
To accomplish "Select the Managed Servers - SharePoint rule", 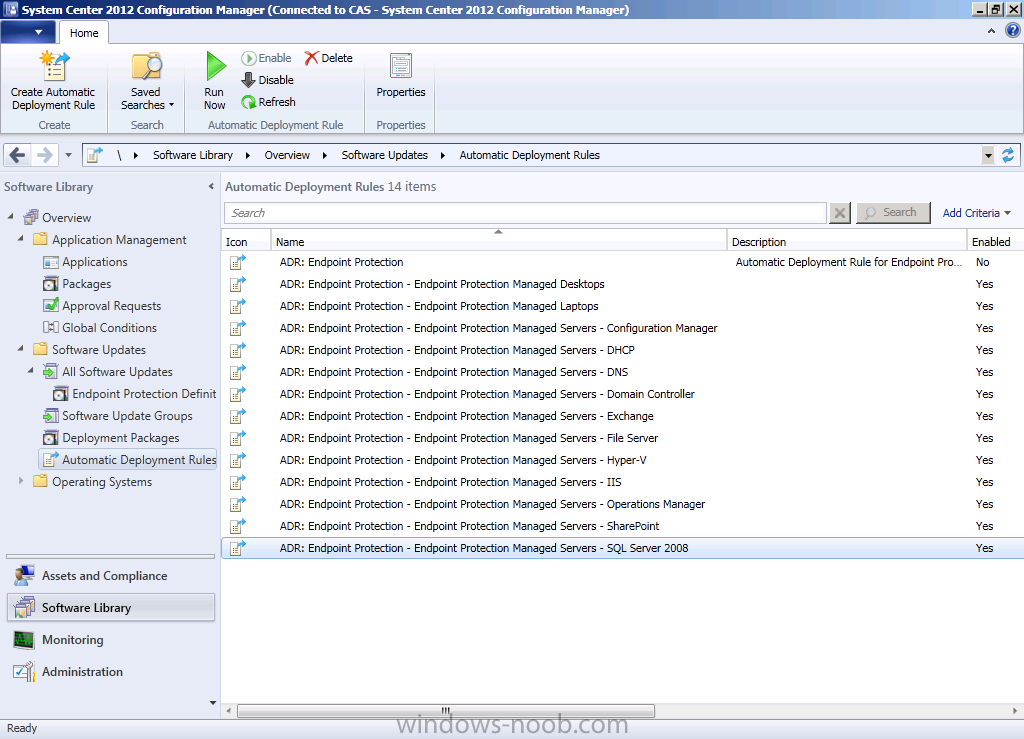I will tap(622, 526).
